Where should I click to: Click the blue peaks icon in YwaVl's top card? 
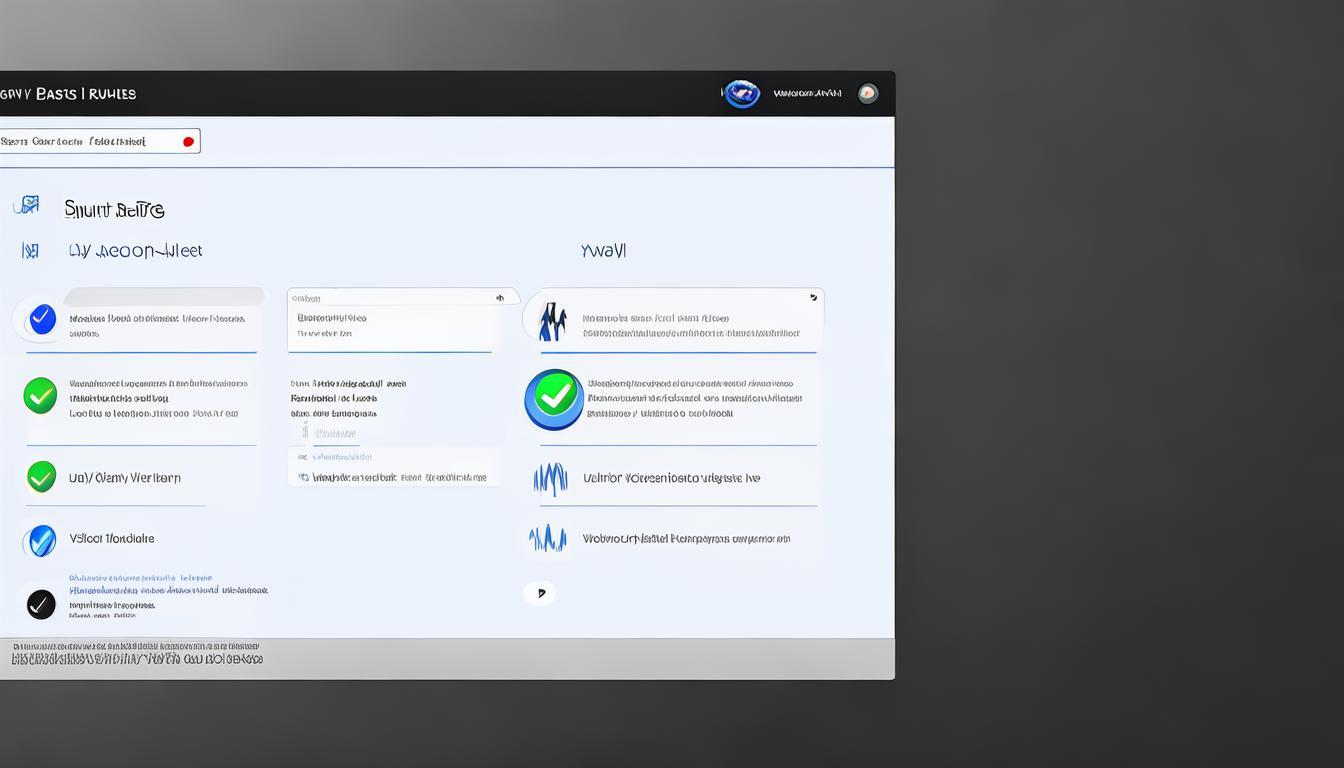point(552,321)
